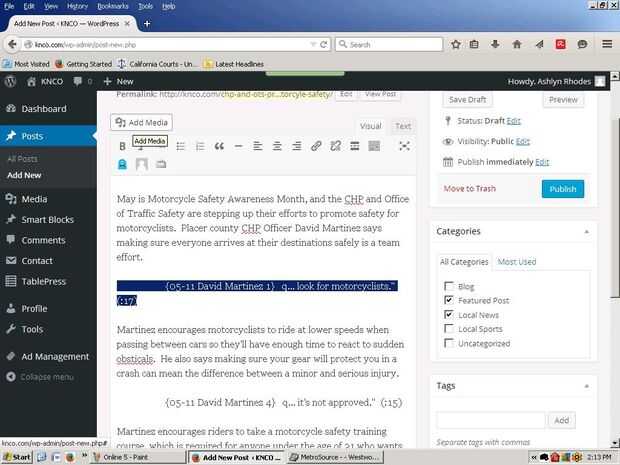Image resolution: width=620 pixels, height=465 pixels.
Task: Open the Howdy, Ashlyn Rhodes account menu
Action: 556,81
